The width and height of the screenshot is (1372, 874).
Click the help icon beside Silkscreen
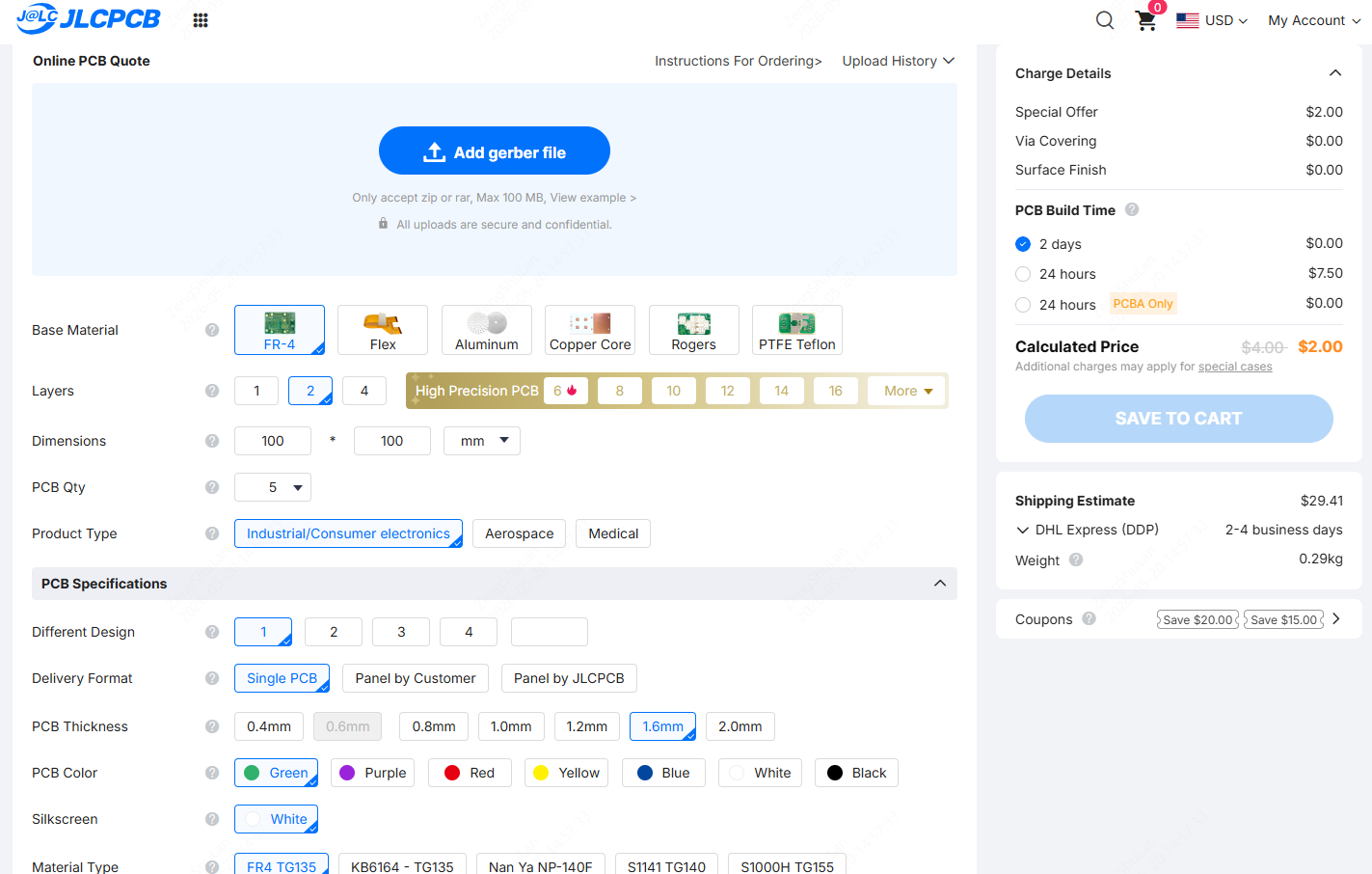tap(212, 819)
